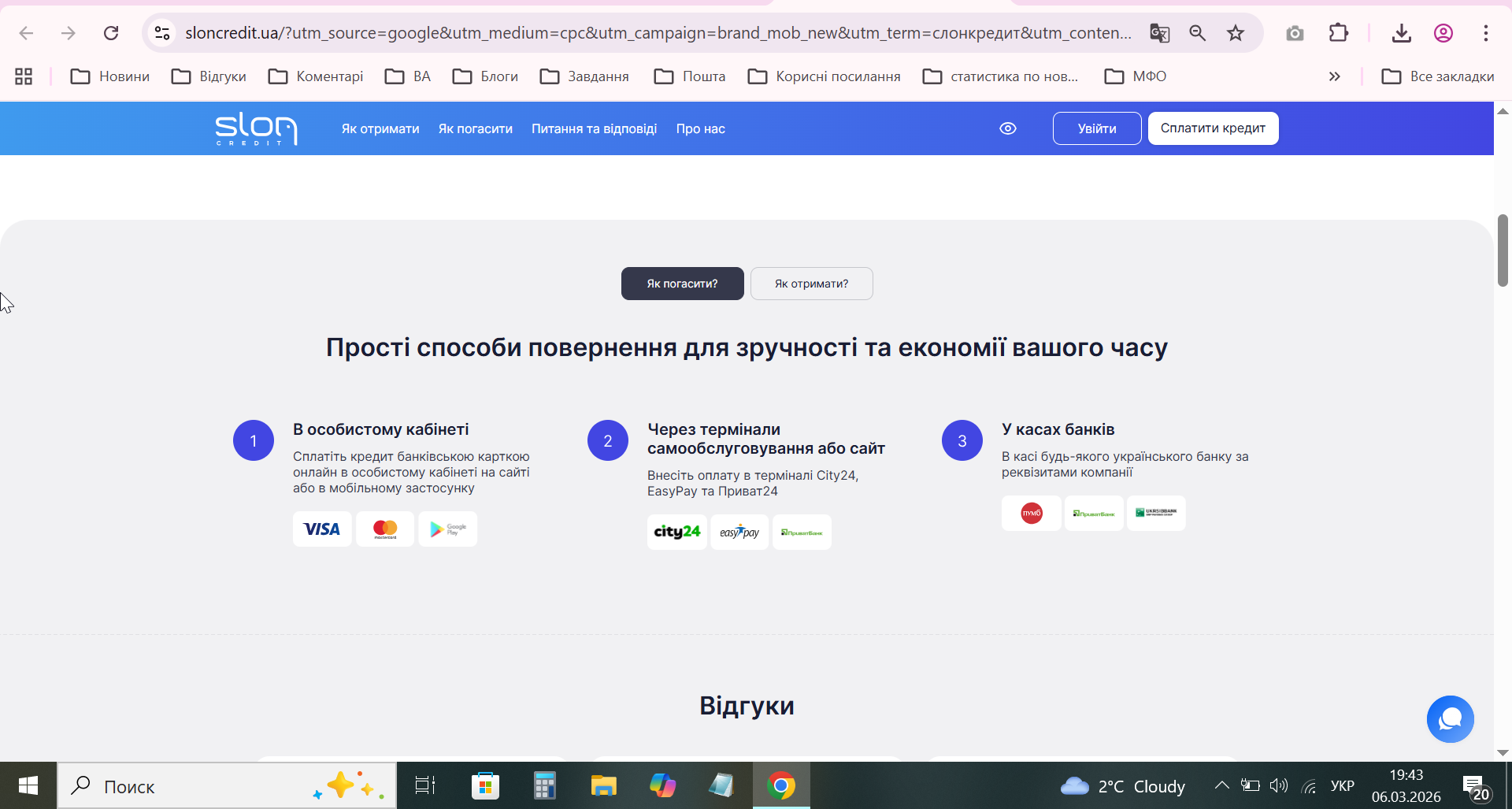The width and height of the screenshot is (1512, 809).
Task: Click the UKRSIBBANK logo
Action: tap(1156, 514)
